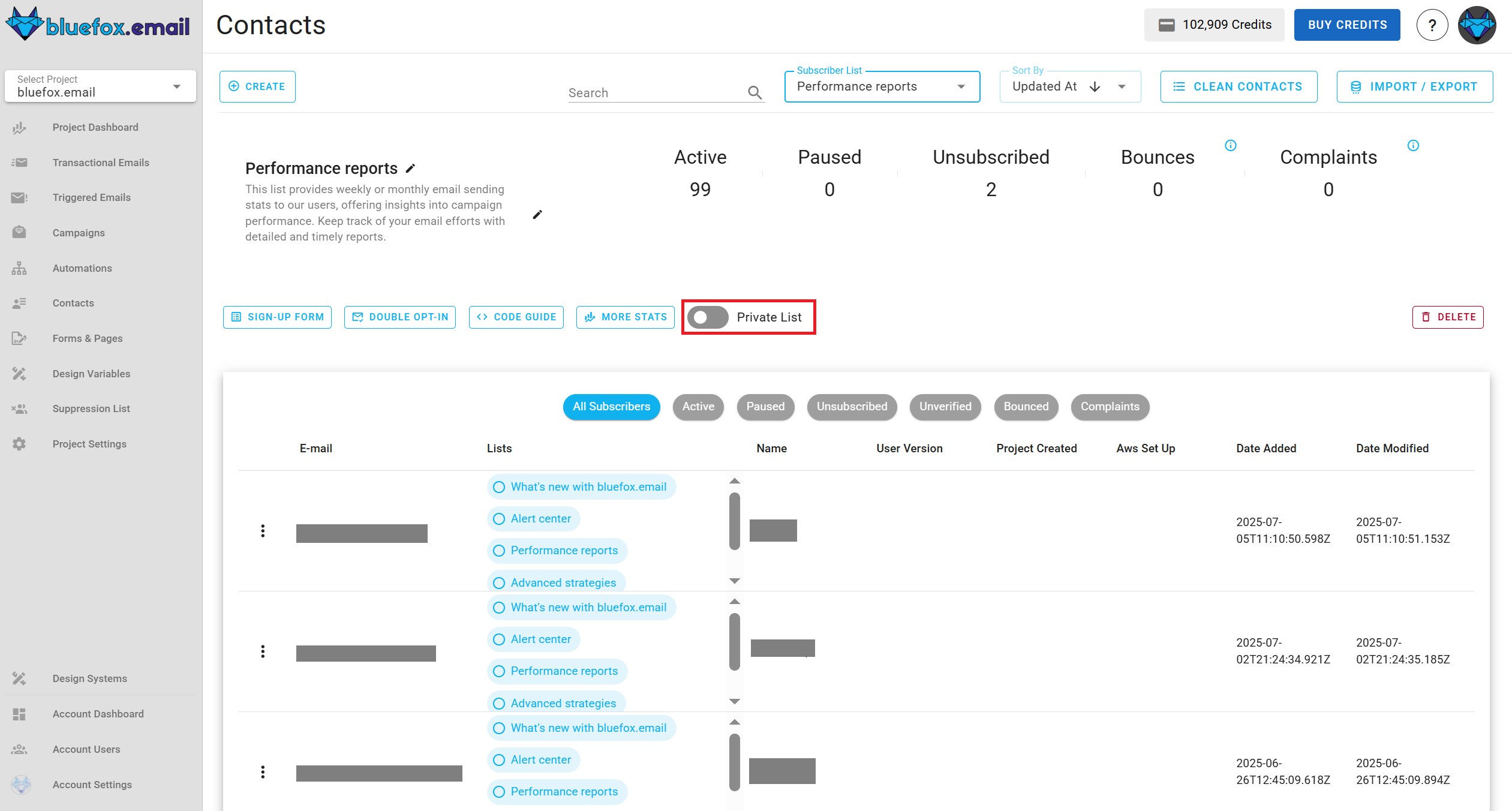Open row menu for 2025-07-05 contact
1512x811 pixels.
click(263, 531)
